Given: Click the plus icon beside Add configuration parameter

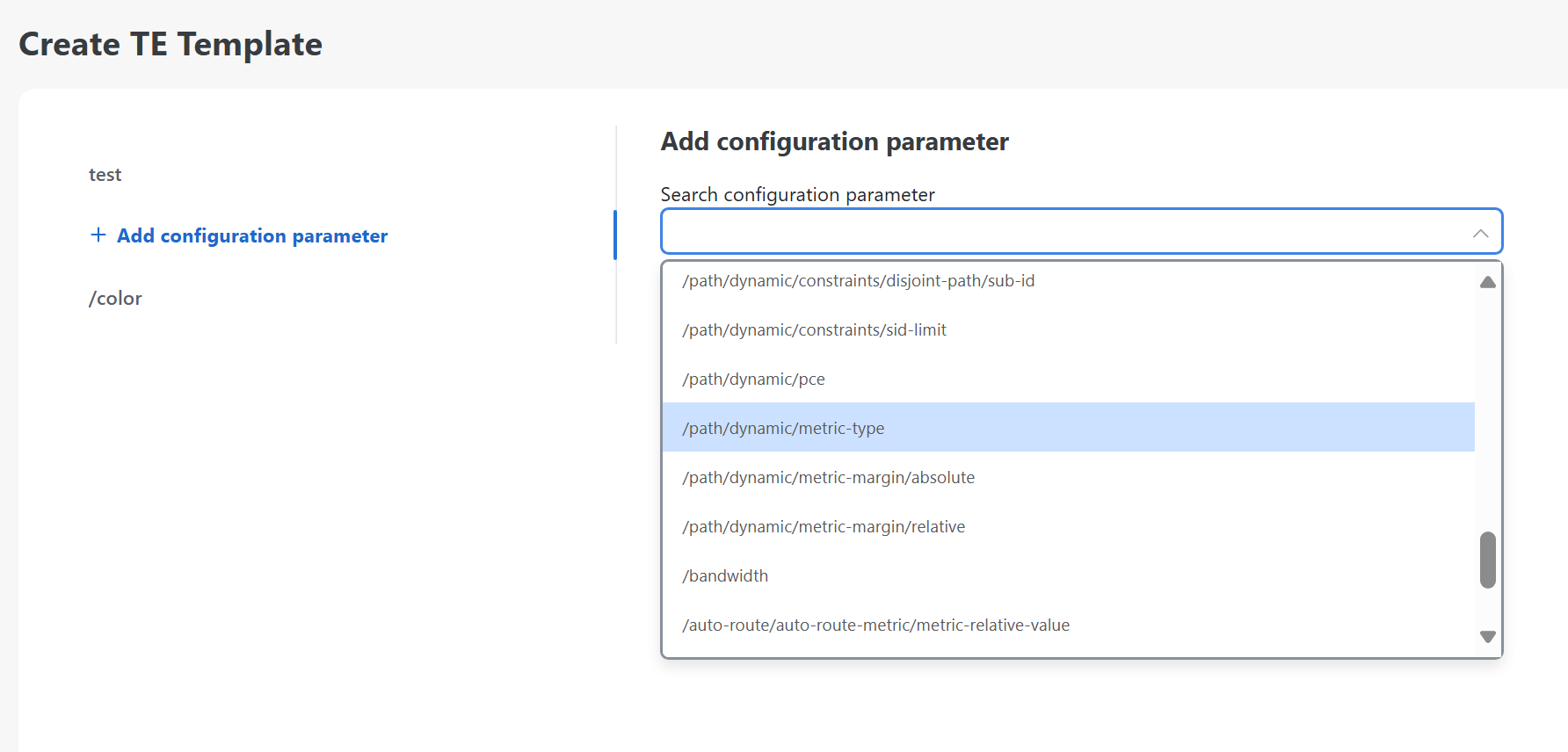Looking at the screenshot, I should pos(98,235).
